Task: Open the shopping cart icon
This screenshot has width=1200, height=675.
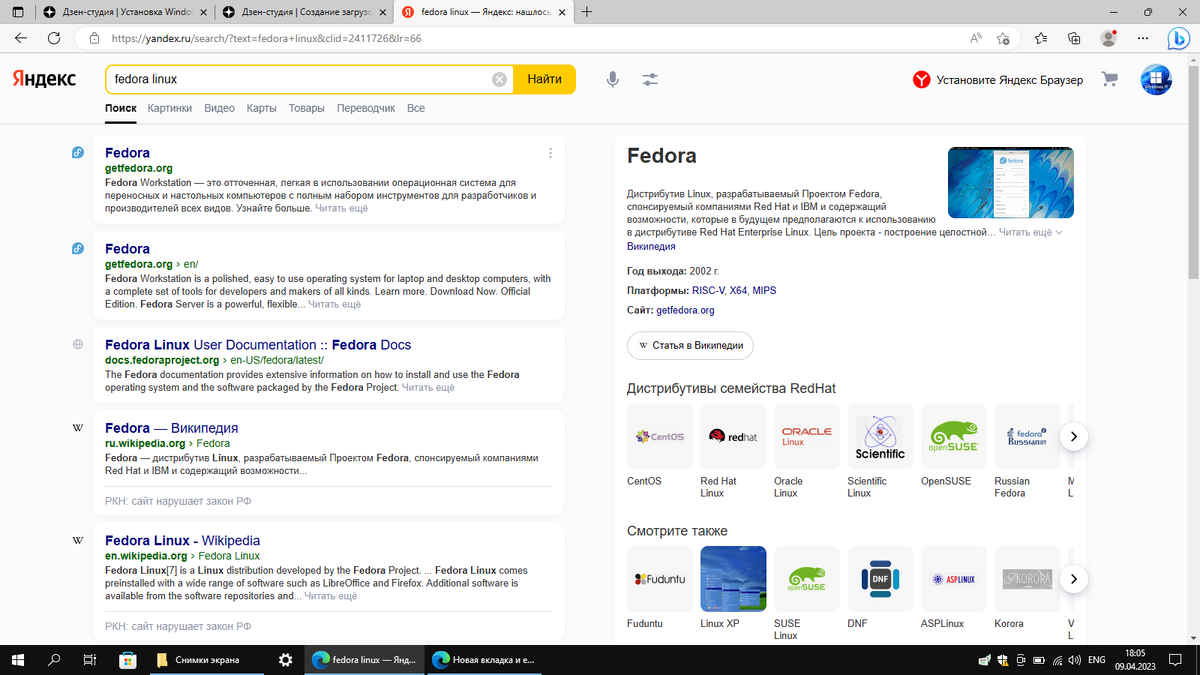Action: pyautogui.click(x=1109, y=79)
